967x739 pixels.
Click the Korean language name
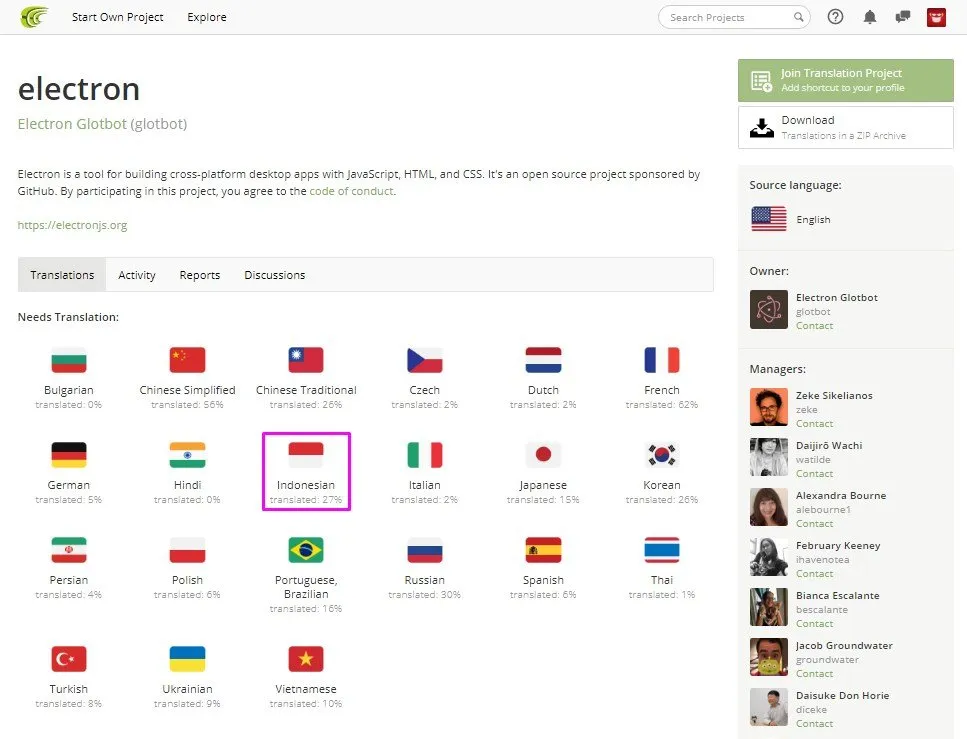point(662,485)
